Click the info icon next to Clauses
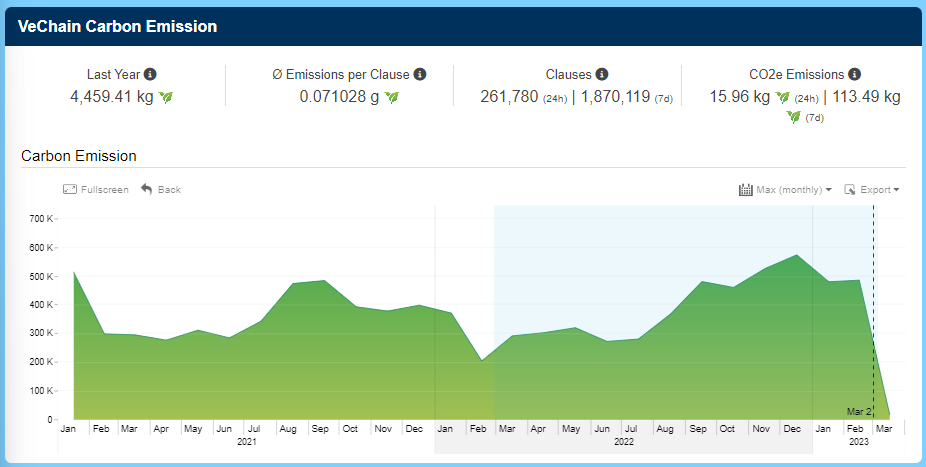 tap(602, 74)
